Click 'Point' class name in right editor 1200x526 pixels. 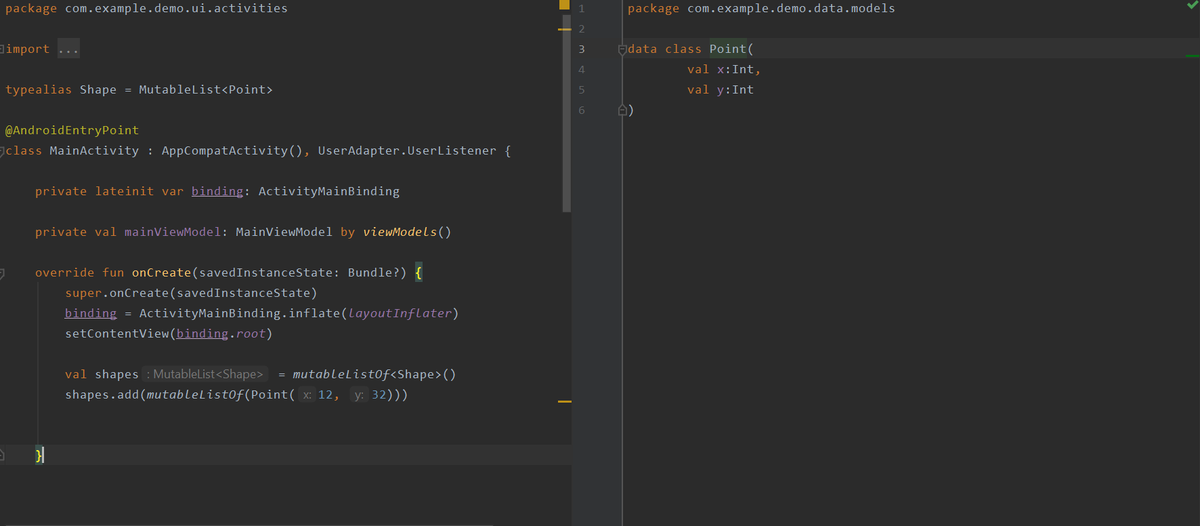(x=728, y=49)
